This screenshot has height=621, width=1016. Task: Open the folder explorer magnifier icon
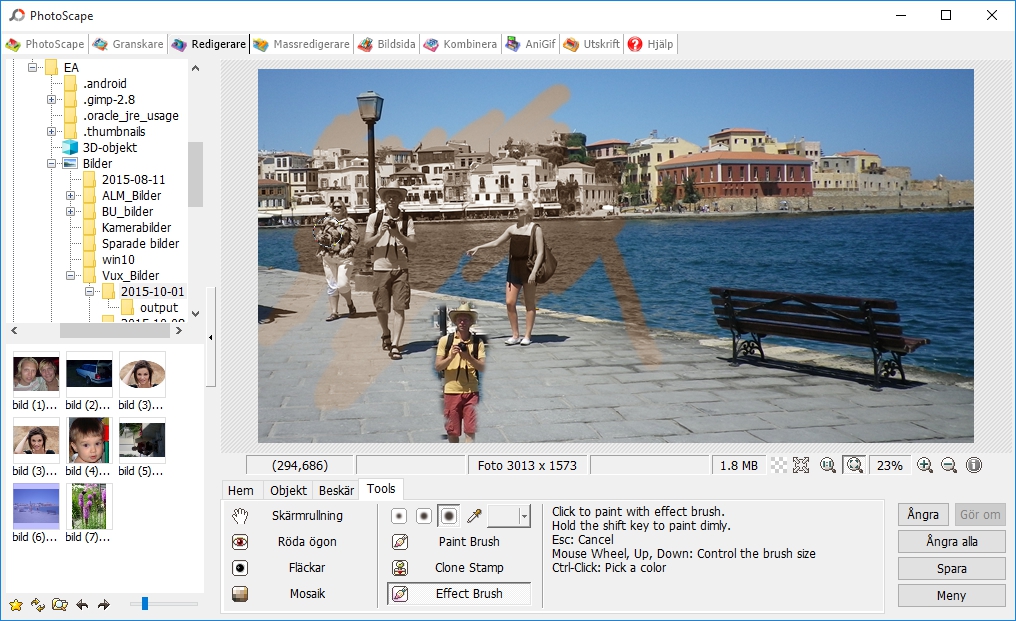pos(60,605)
